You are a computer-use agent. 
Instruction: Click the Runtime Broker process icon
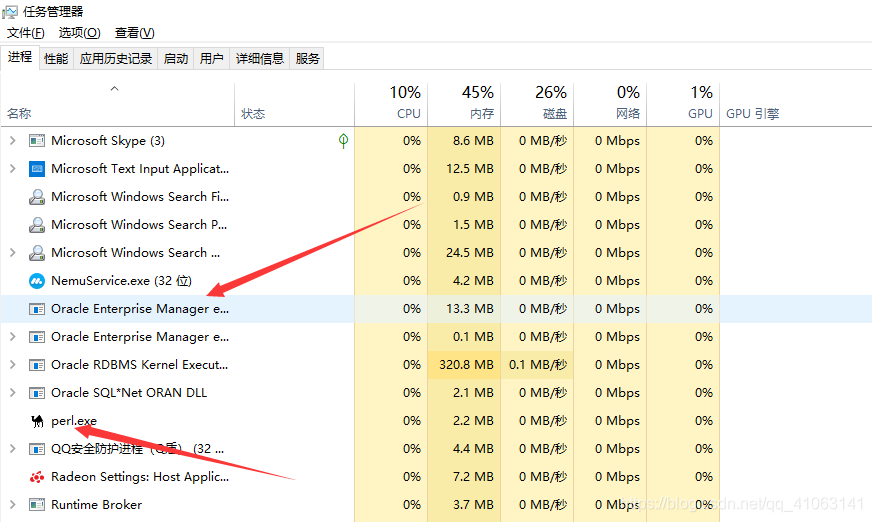click(x=37, y=505)
